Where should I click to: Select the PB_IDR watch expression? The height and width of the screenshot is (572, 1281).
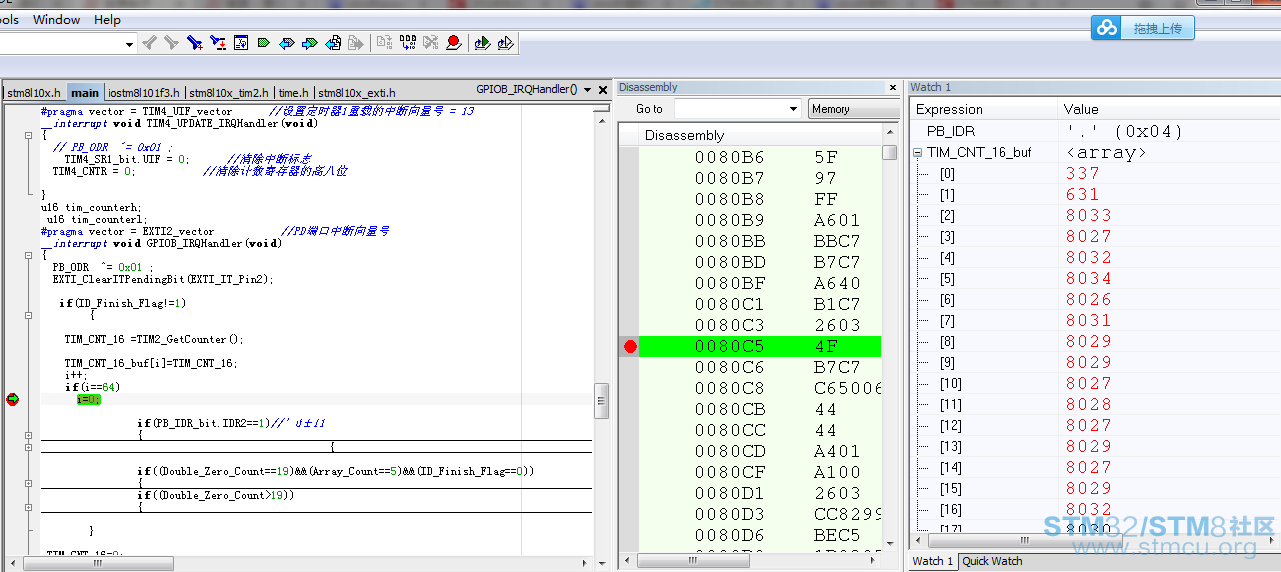tap(950, 131)
